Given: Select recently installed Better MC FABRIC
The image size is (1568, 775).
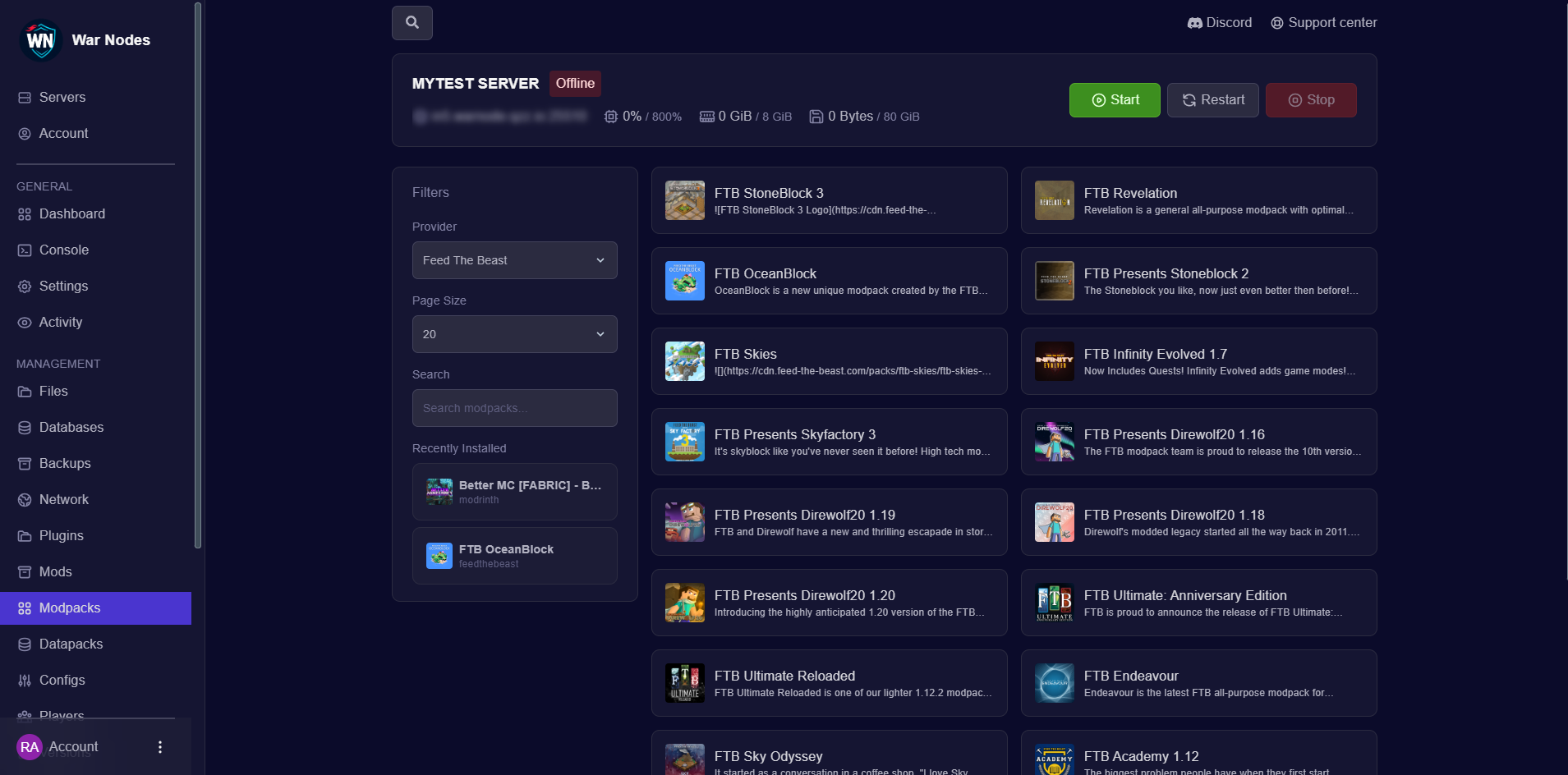Looking at the screenshot, I should click(x=515, y=492).
